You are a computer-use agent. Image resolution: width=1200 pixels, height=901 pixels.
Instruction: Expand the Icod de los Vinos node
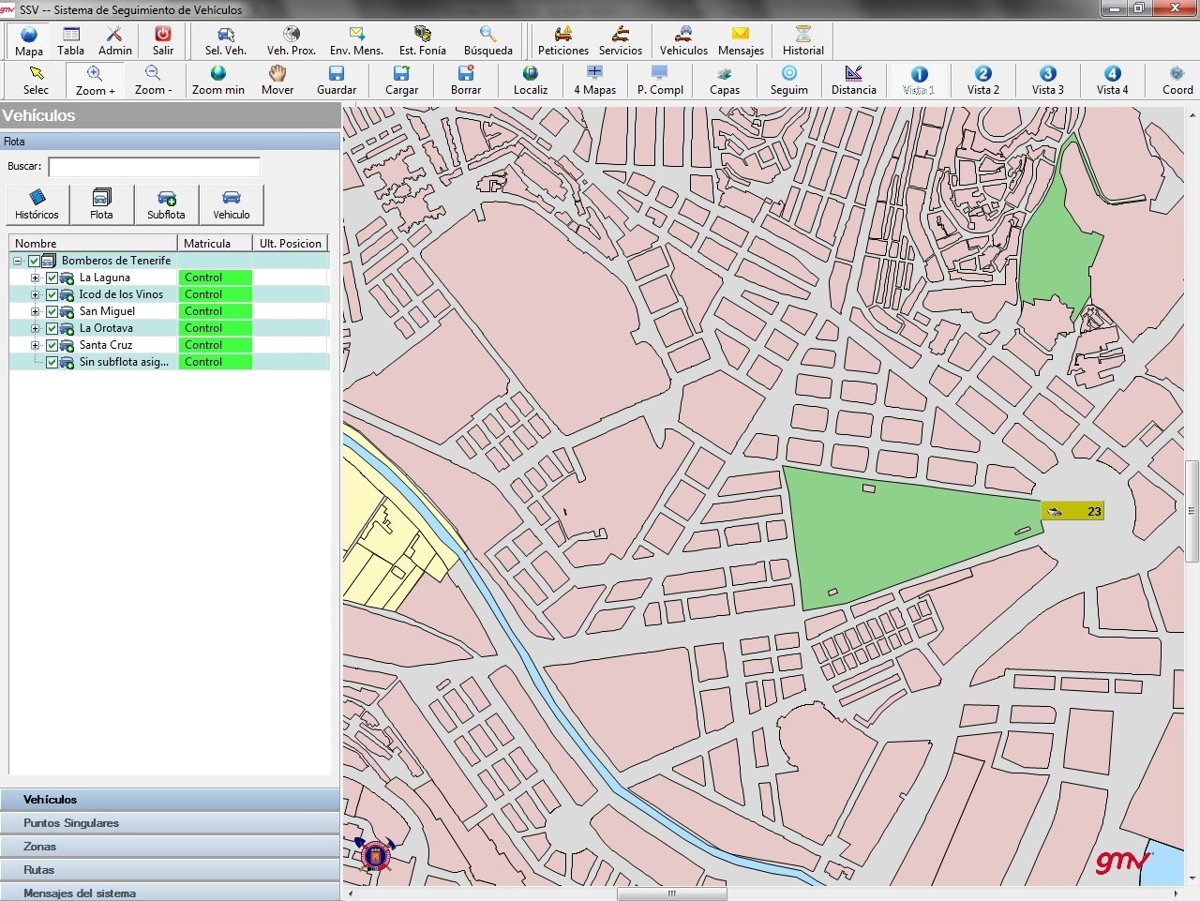point(35,295)
